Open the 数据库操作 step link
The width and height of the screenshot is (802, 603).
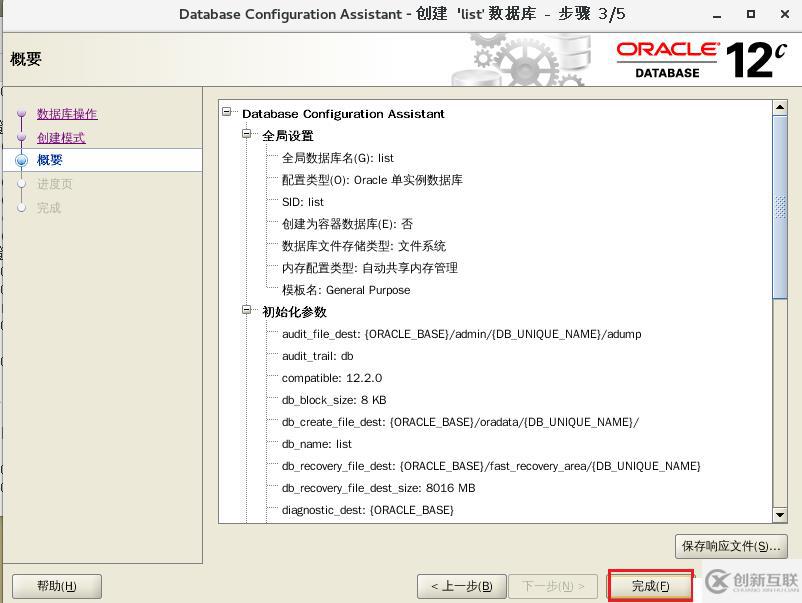(67, 114)
